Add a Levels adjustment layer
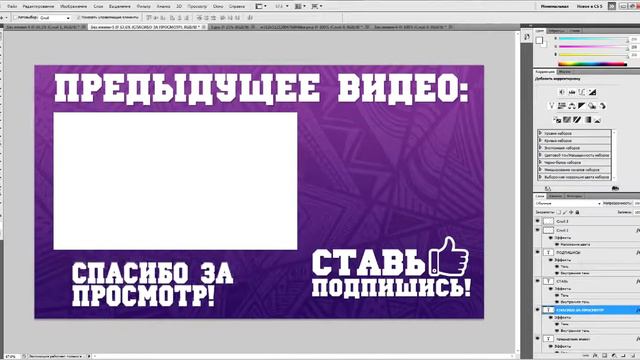 [572, 92]
